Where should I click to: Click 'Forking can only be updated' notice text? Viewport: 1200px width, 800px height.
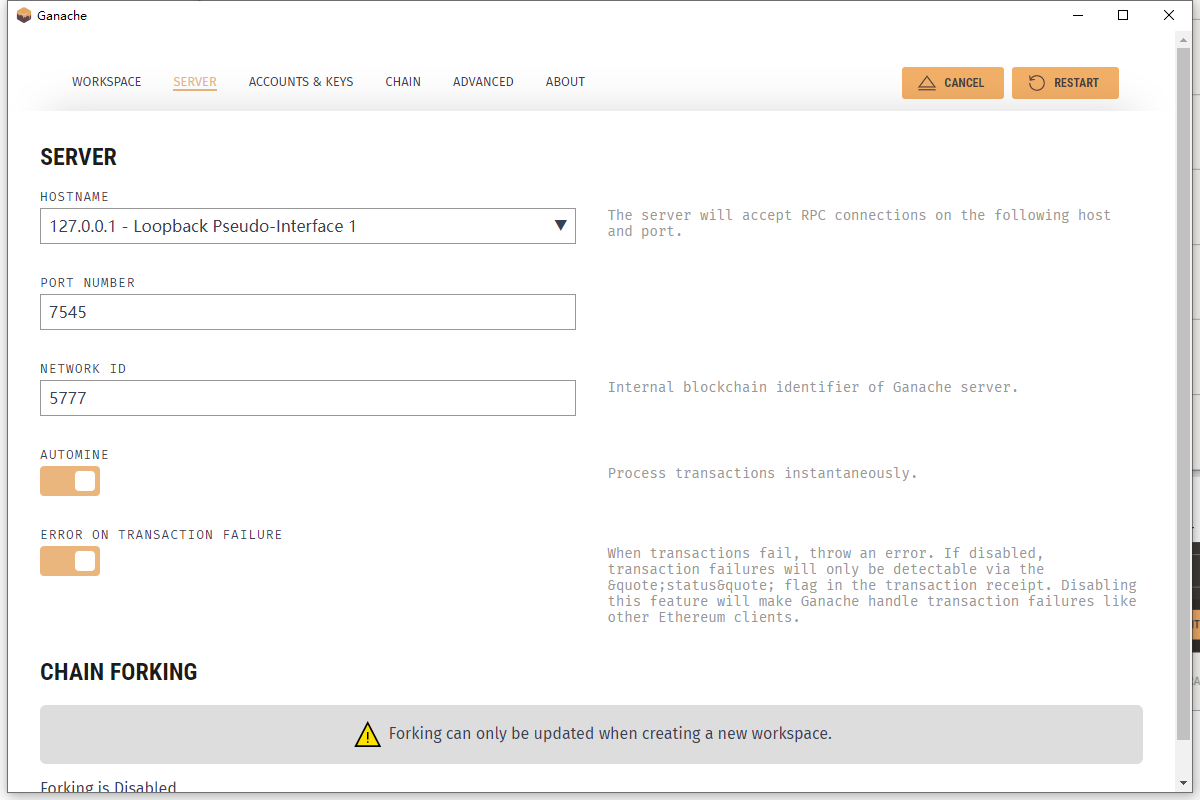pos(610,734)
